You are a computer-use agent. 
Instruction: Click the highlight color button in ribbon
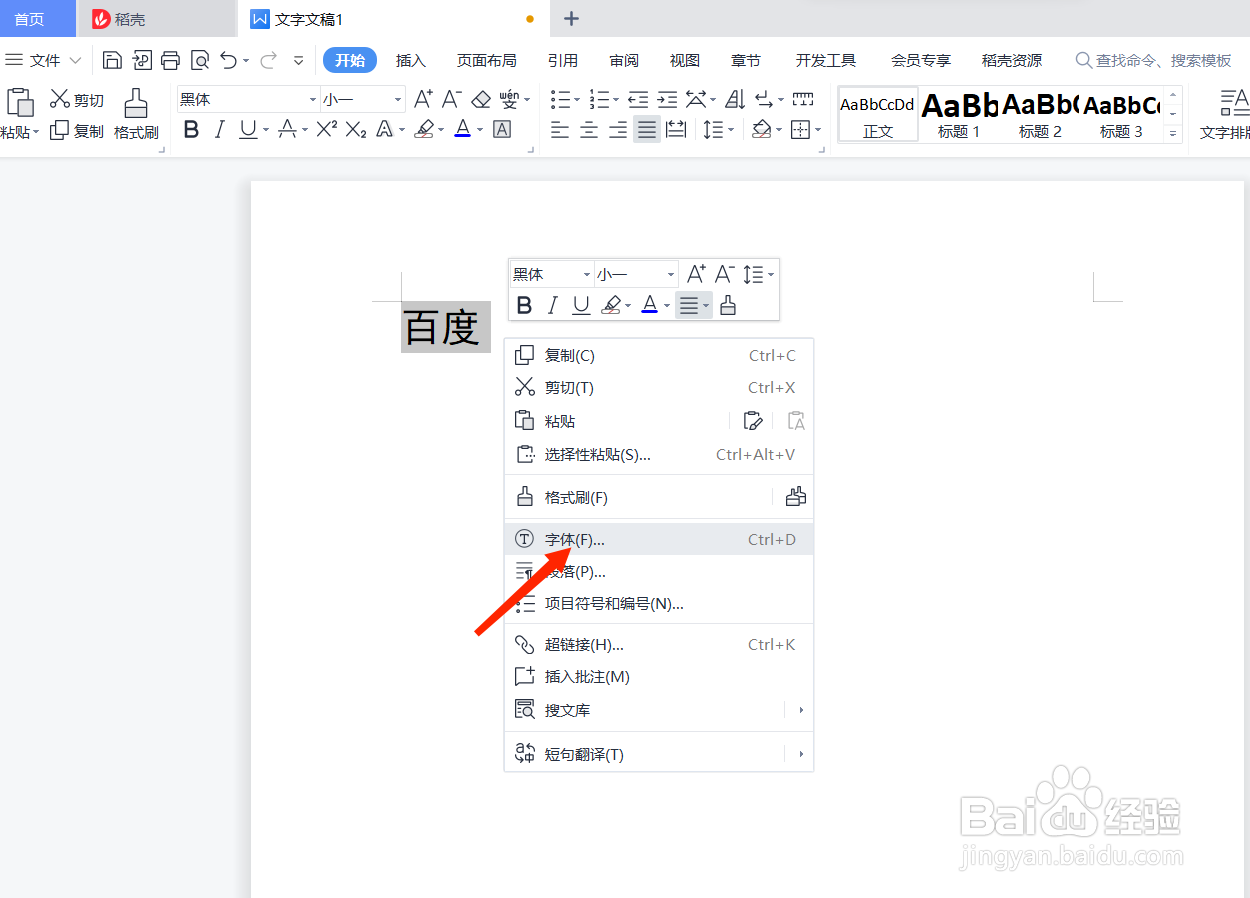[424, 129]
